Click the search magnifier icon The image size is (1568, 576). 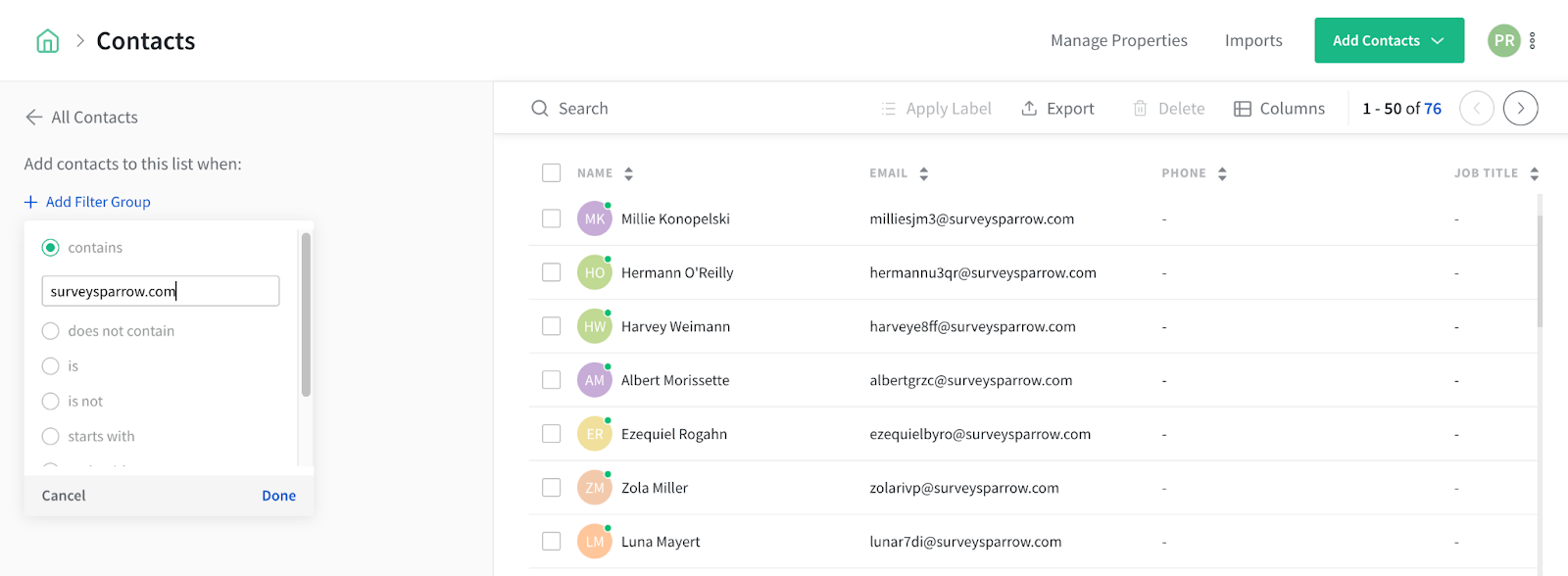pyautogui.click(x=540, y=109)
